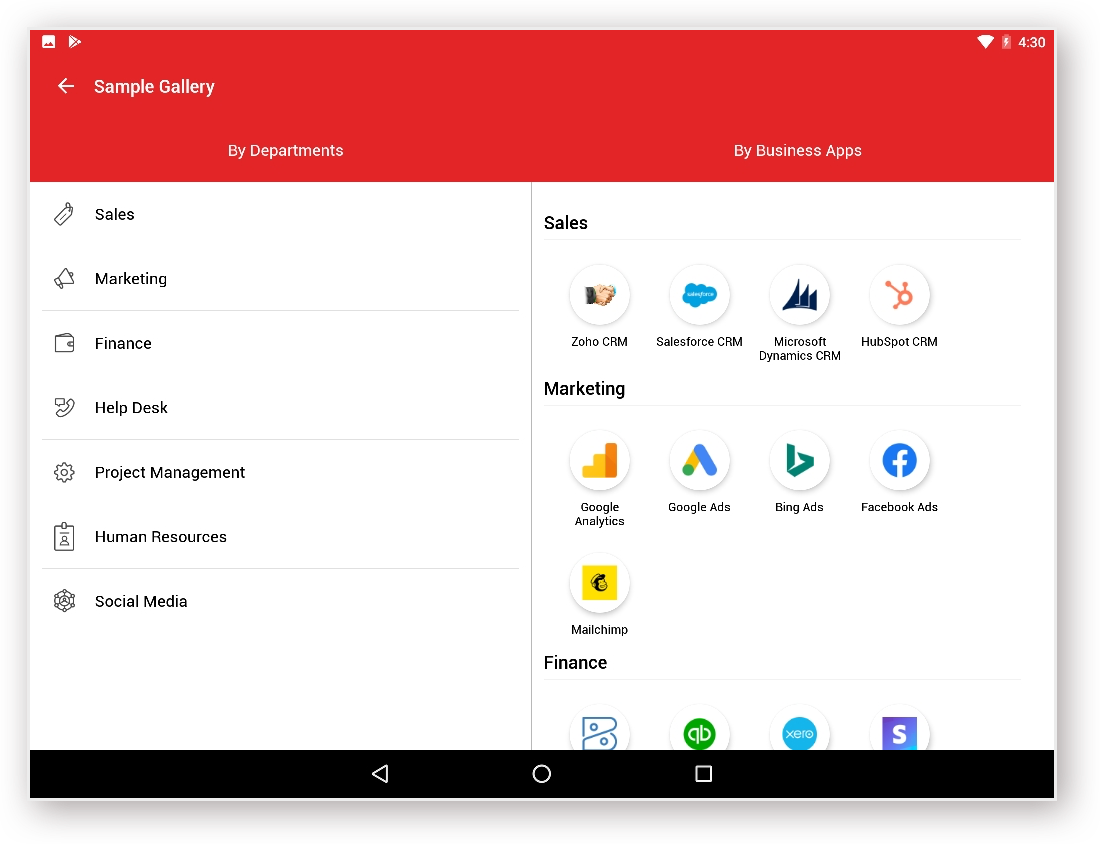The image size is (1100, 844).
Task: Open the Finance department in the list
Action: [281, 343]
